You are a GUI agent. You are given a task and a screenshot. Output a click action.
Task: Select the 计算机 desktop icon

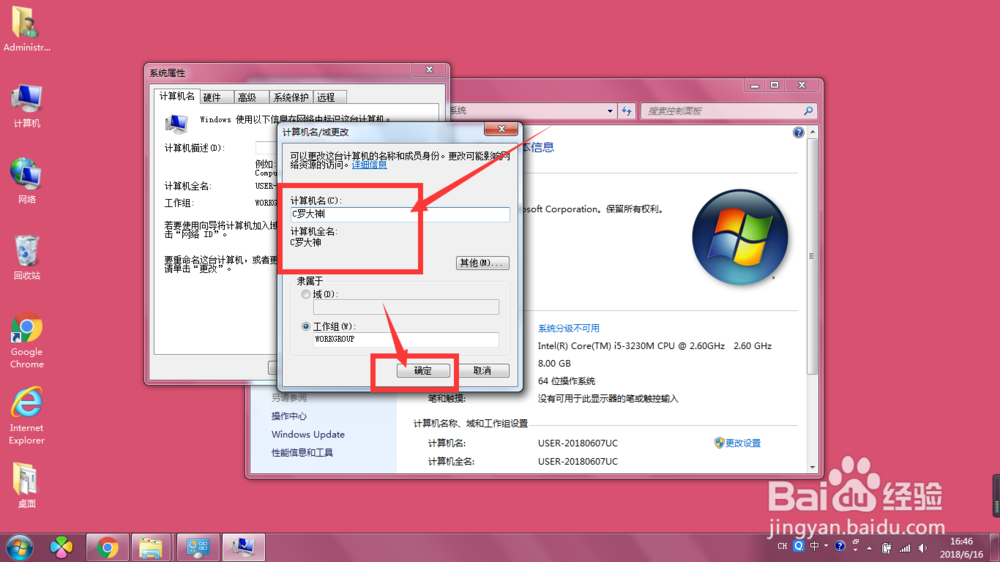(26, 106)
